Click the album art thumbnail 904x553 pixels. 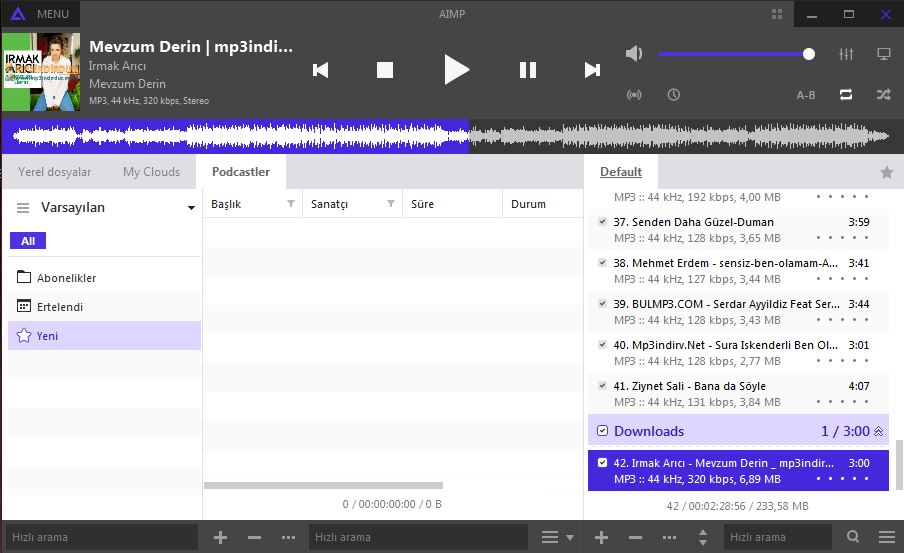coord(41,72)
